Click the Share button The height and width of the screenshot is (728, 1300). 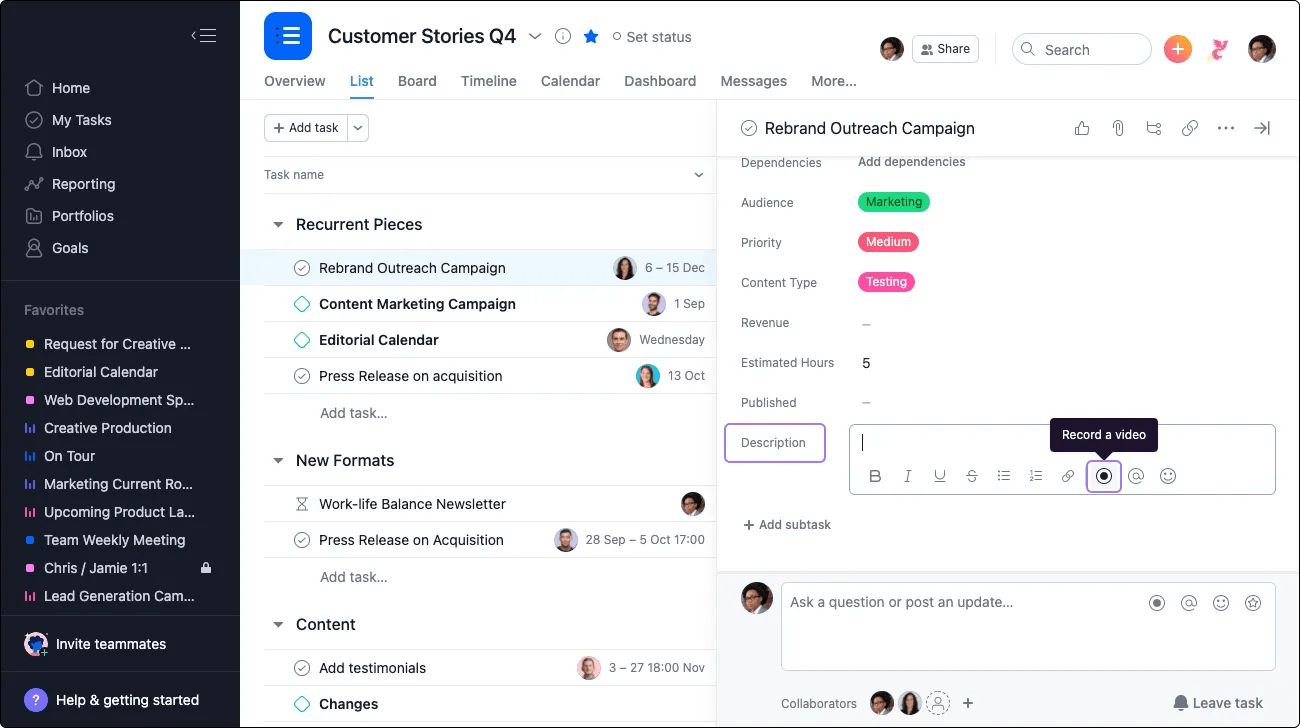tap(945, 49)
